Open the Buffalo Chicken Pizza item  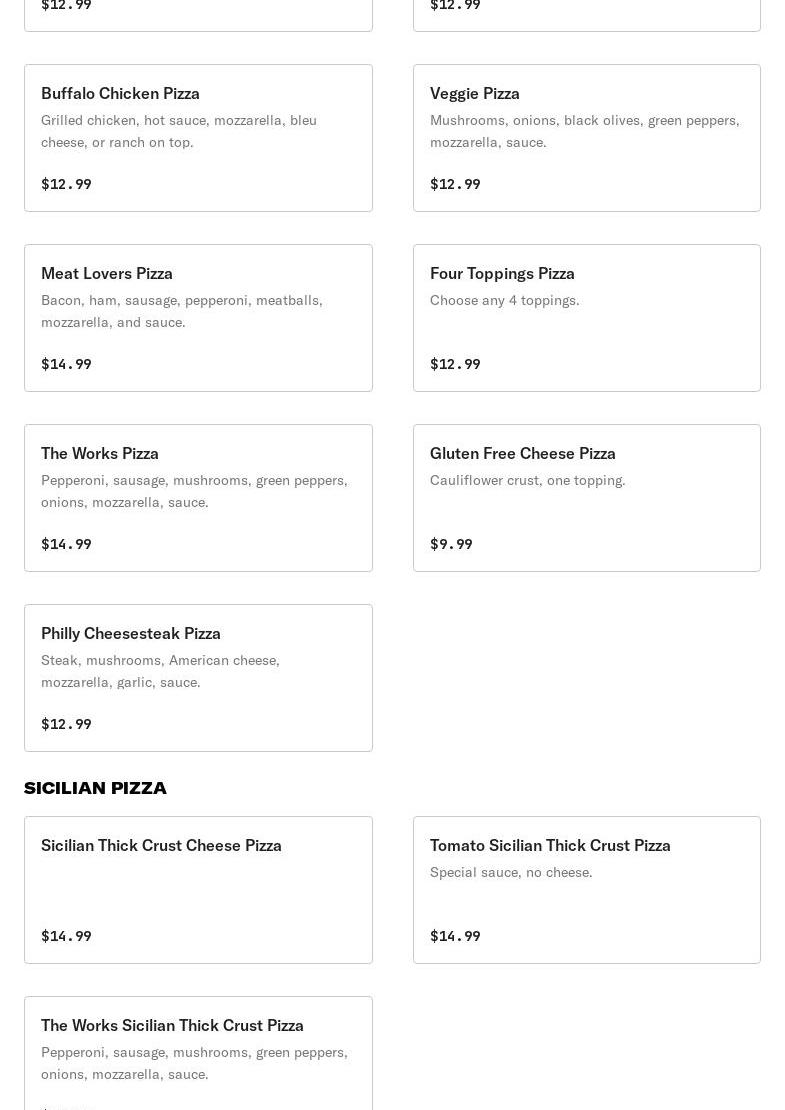tap(198, 138)
